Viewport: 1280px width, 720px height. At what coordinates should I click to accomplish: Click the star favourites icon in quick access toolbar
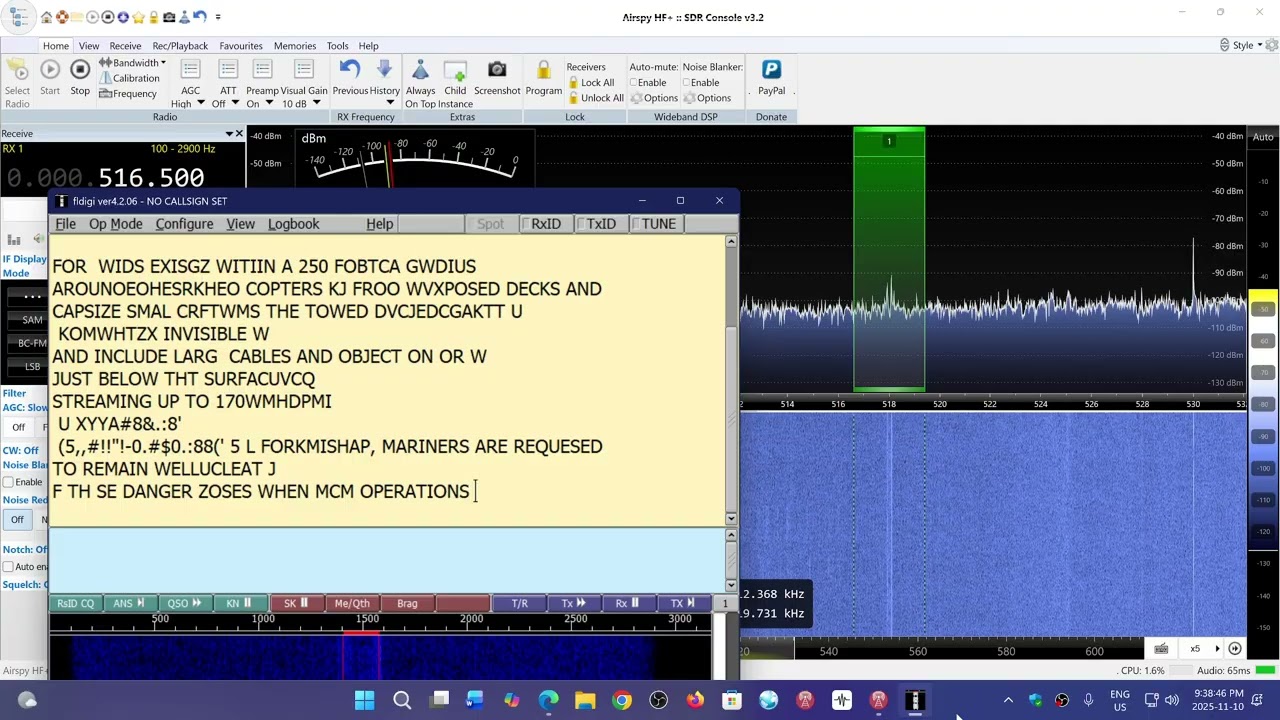tap(138, 17)
